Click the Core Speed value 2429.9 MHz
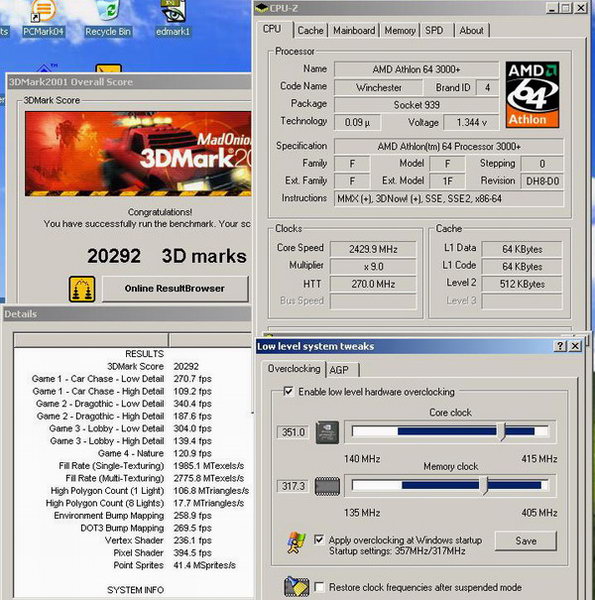This screenshot has width=595, height=600. pos(373,249)
